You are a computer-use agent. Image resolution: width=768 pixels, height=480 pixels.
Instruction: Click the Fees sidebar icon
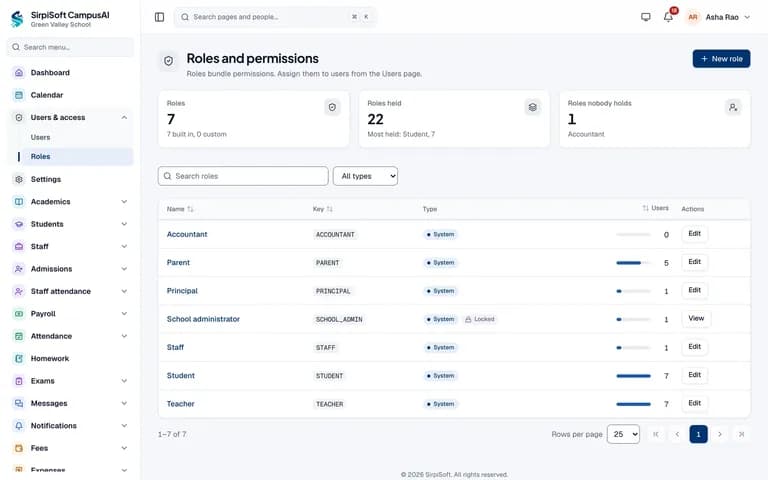pos(19,448)
